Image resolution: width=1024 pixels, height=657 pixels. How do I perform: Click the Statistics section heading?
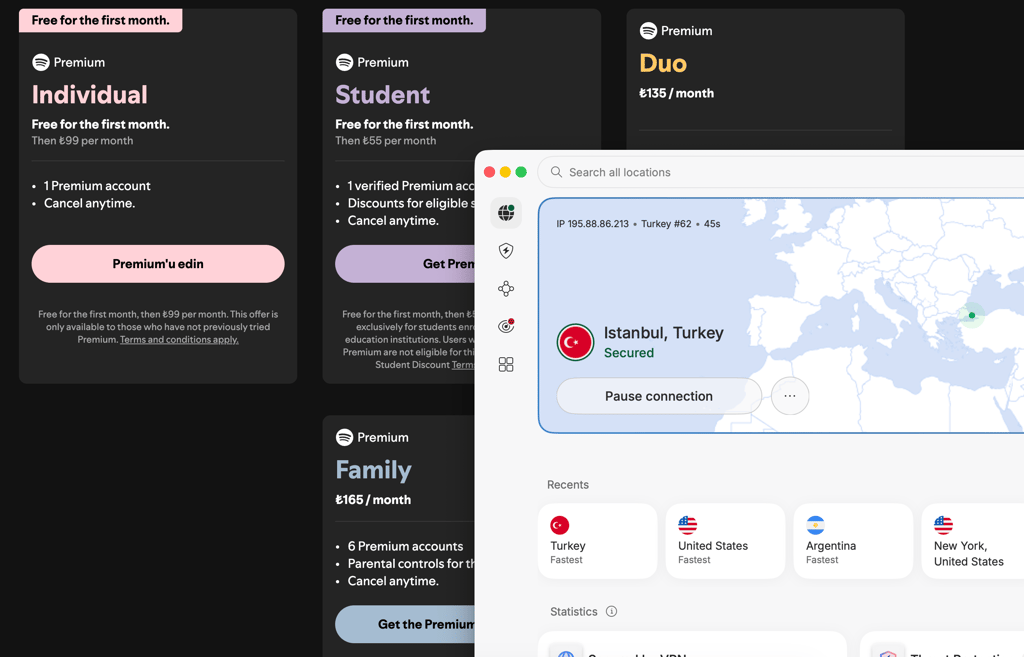tap(573, 611)
